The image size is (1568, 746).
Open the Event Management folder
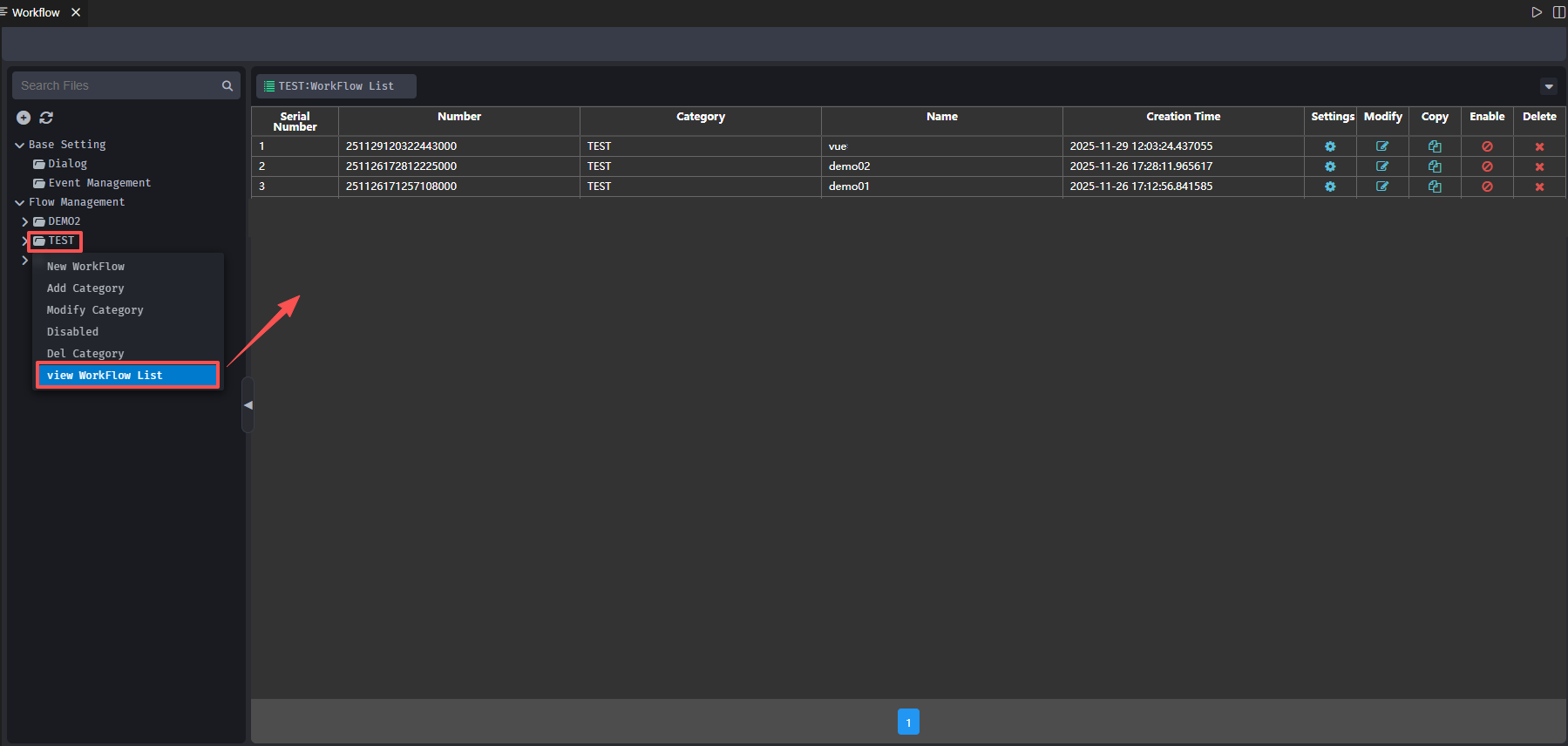[98, 183]
